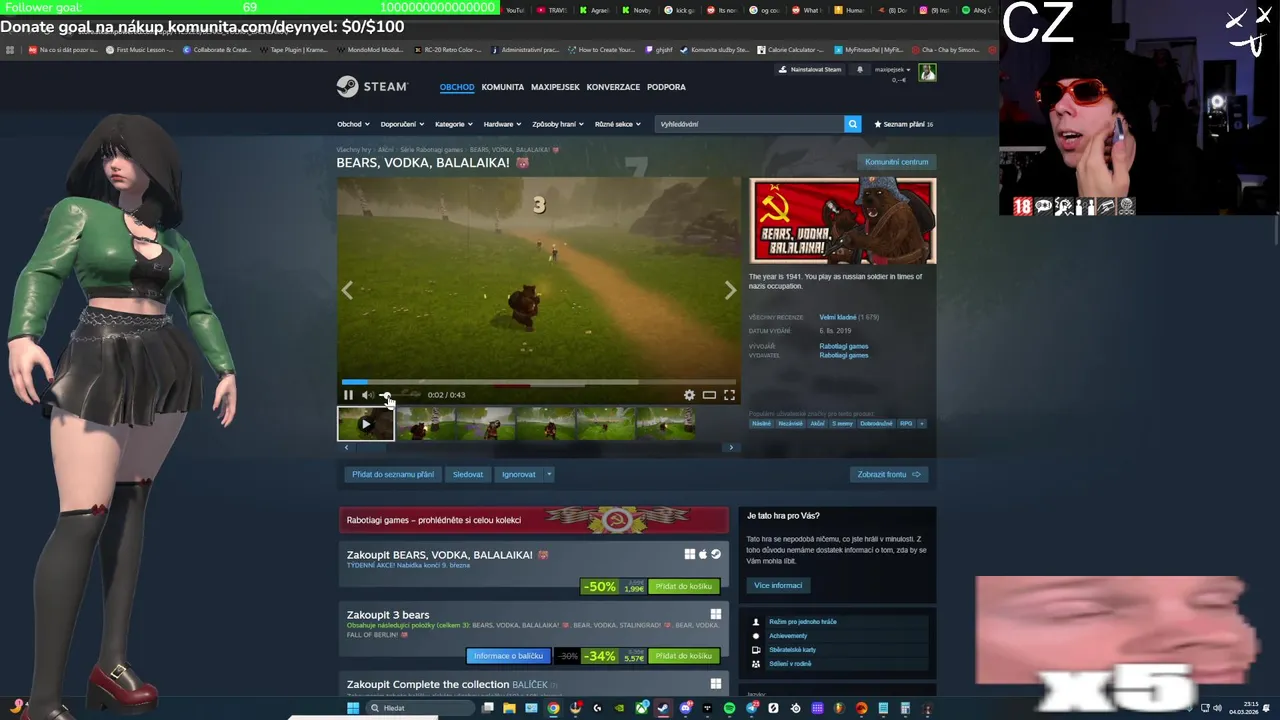Open Rabotiagi games collection banner
The width and height of the screenshot is (1280, 720).
point(533,520)
